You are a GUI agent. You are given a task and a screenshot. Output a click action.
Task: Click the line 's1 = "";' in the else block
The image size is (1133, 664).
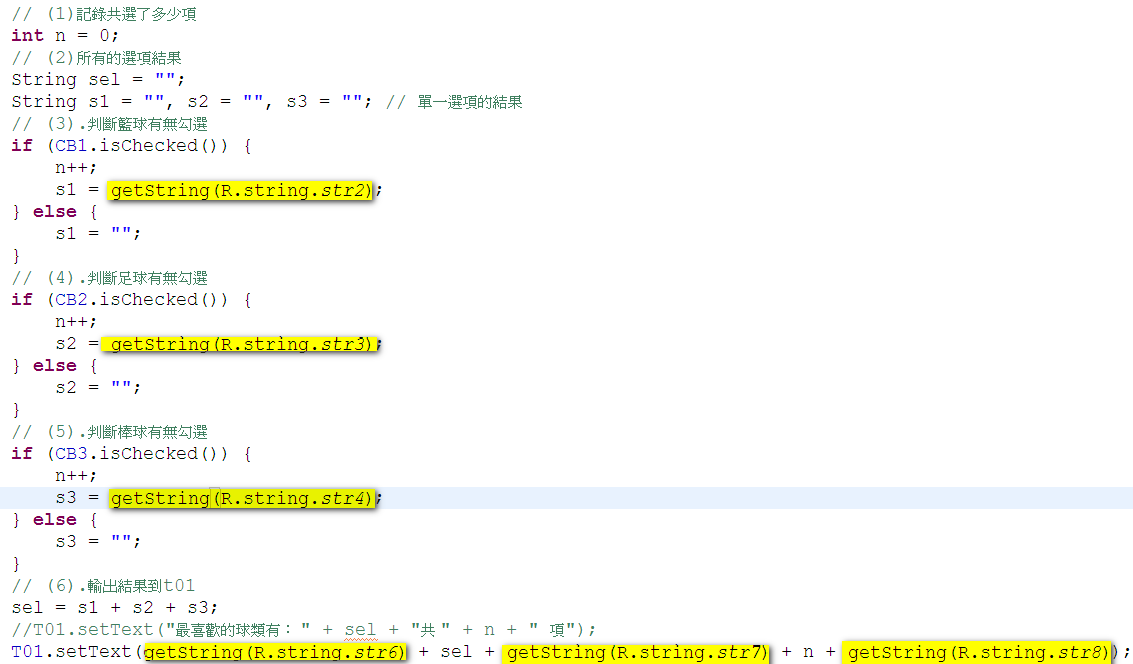(x=98, y=233)
